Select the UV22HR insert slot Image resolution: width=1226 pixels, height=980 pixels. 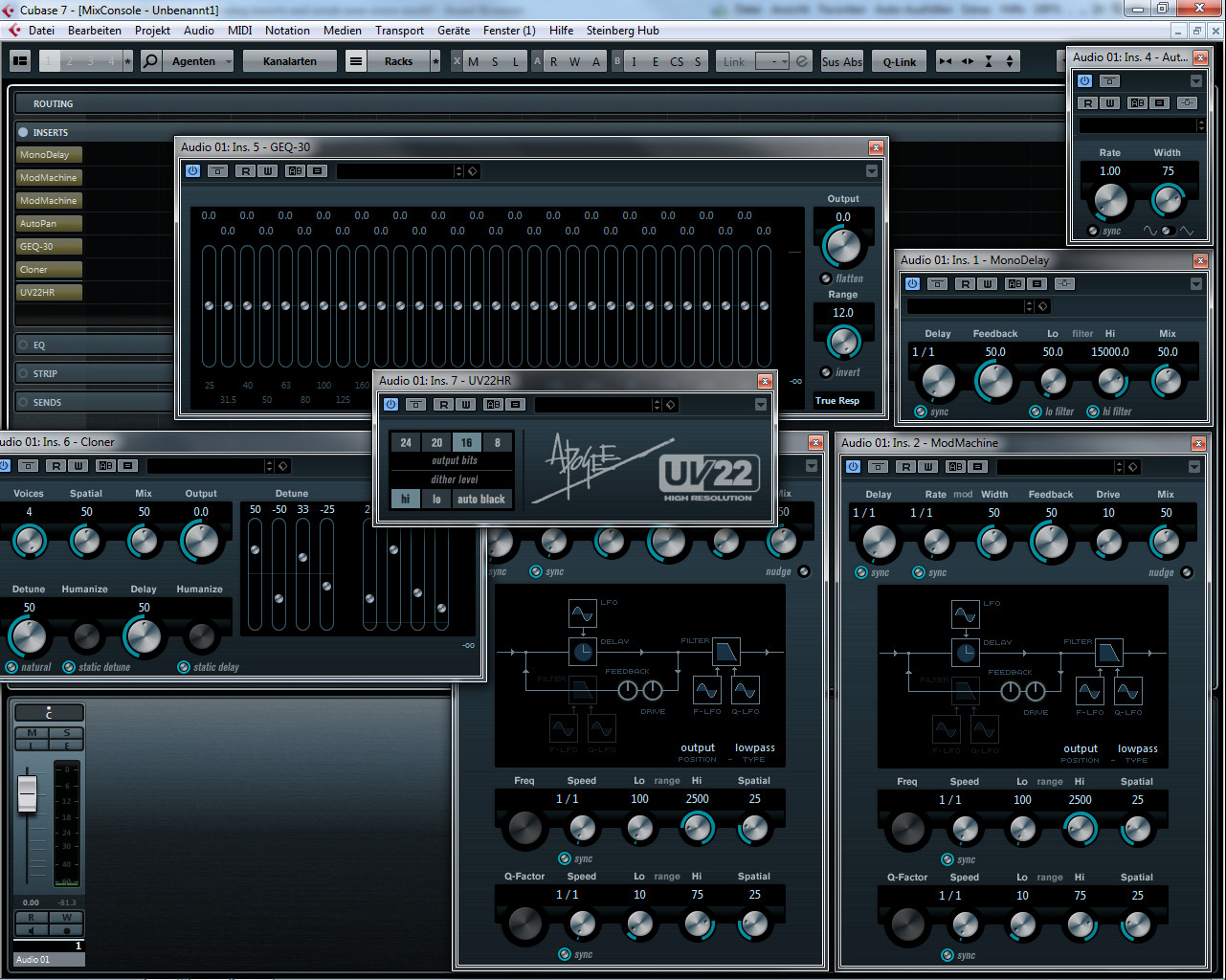50,293
